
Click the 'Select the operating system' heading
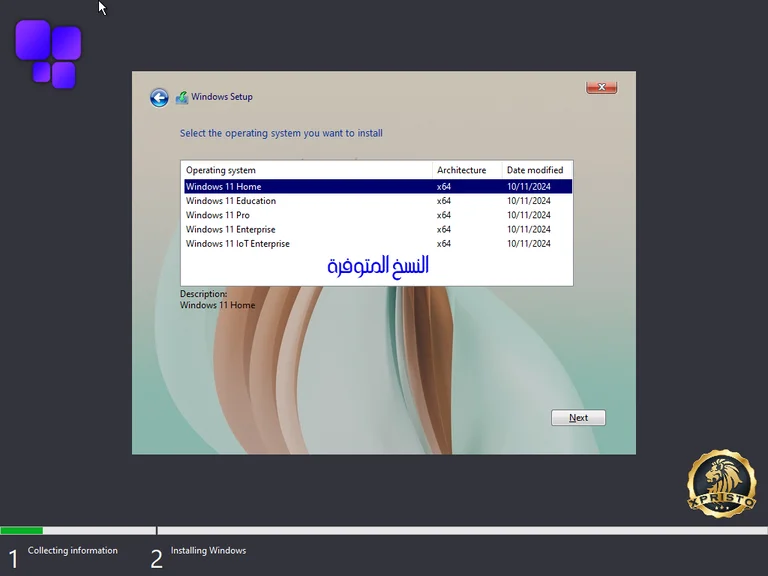(x=281, y=133)
